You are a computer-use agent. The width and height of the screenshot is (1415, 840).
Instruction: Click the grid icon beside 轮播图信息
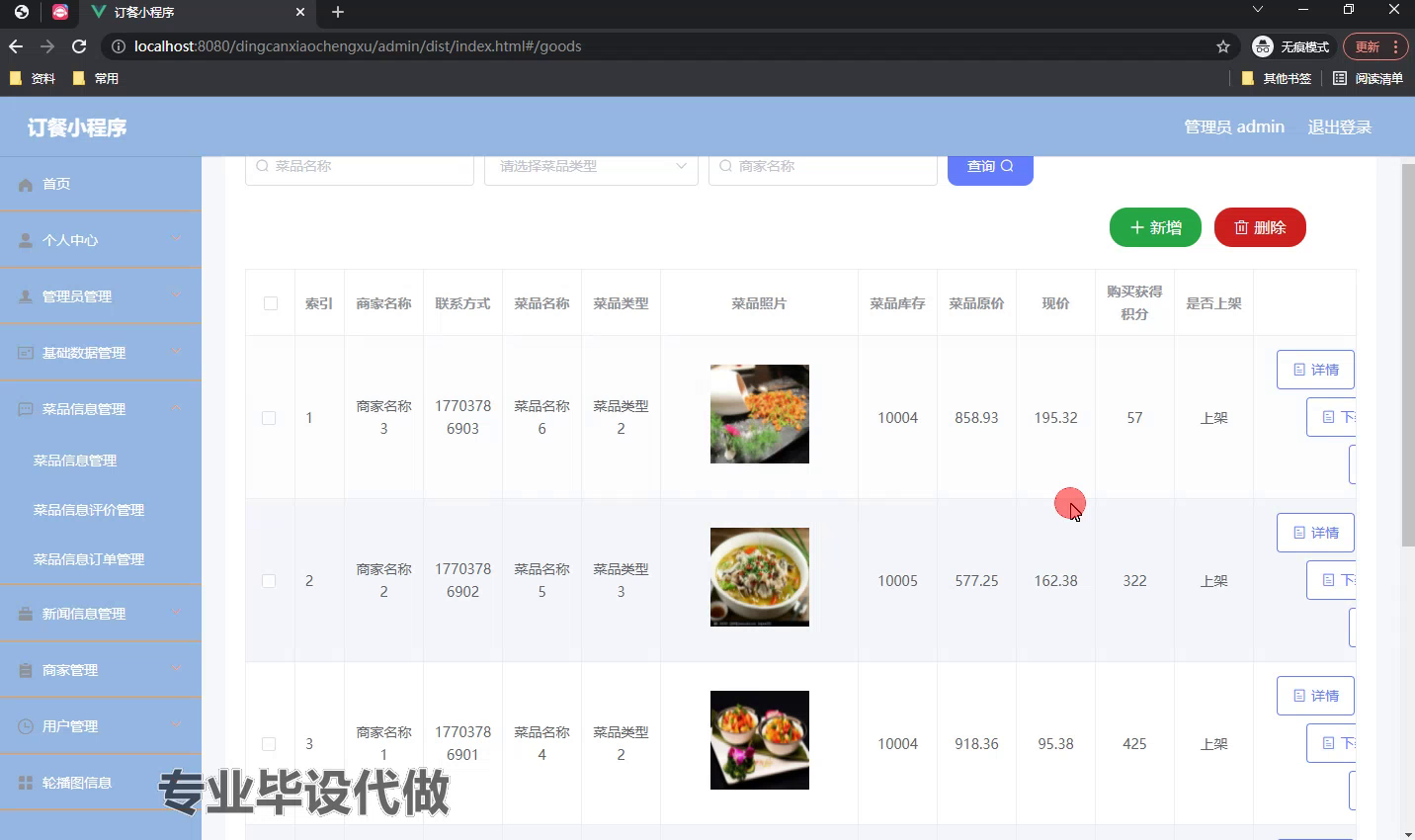pos(26,783)
